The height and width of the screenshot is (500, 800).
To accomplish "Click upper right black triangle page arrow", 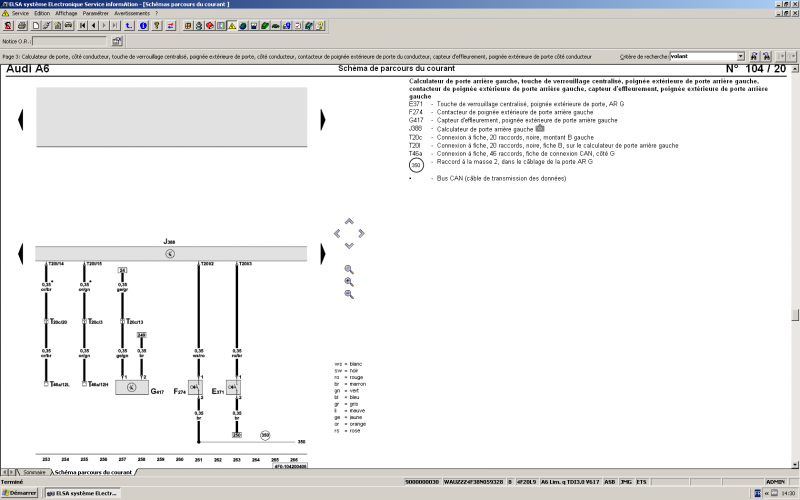I will pyautogui.click(x=322, y=120).
